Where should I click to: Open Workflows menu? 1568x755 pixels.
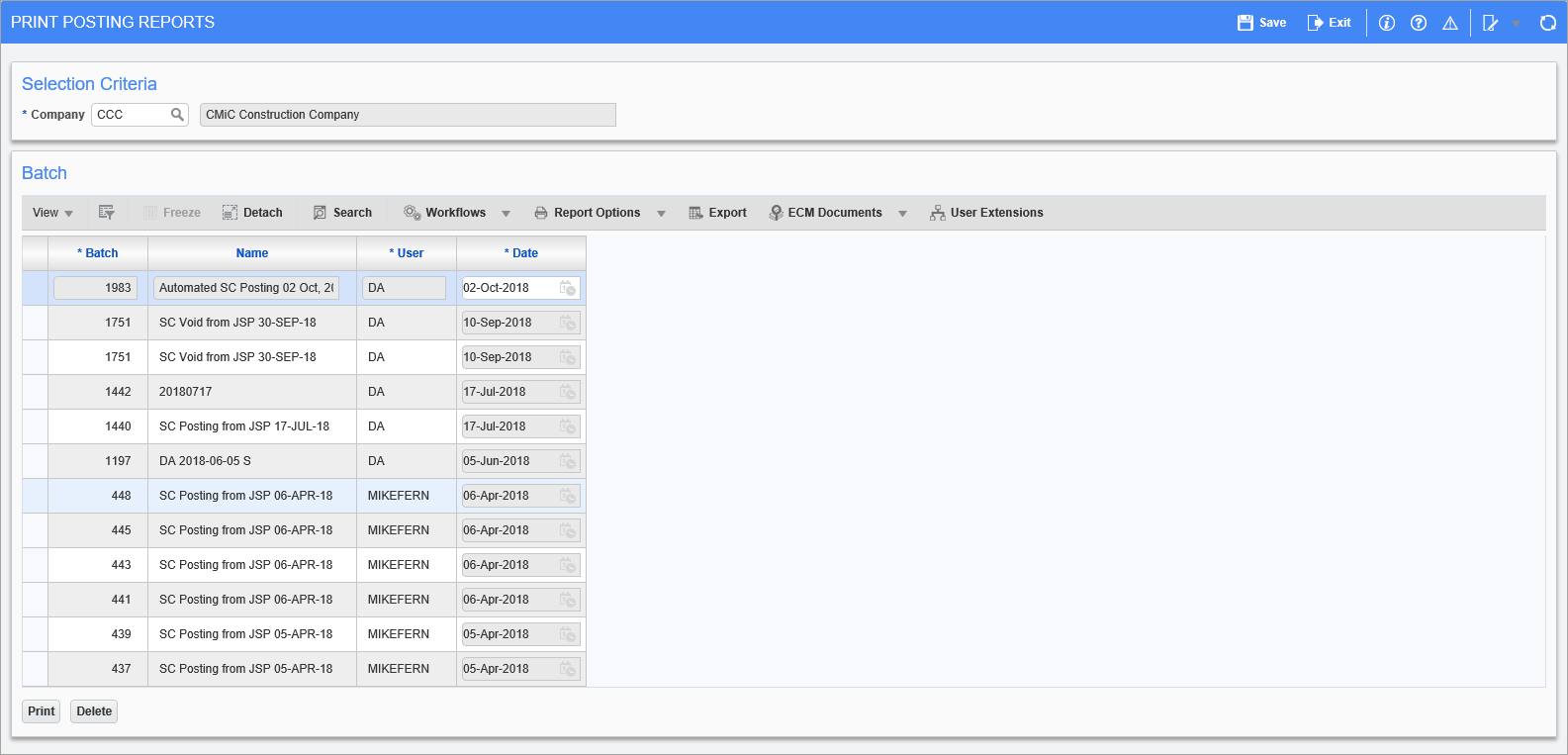coord(444,213)
